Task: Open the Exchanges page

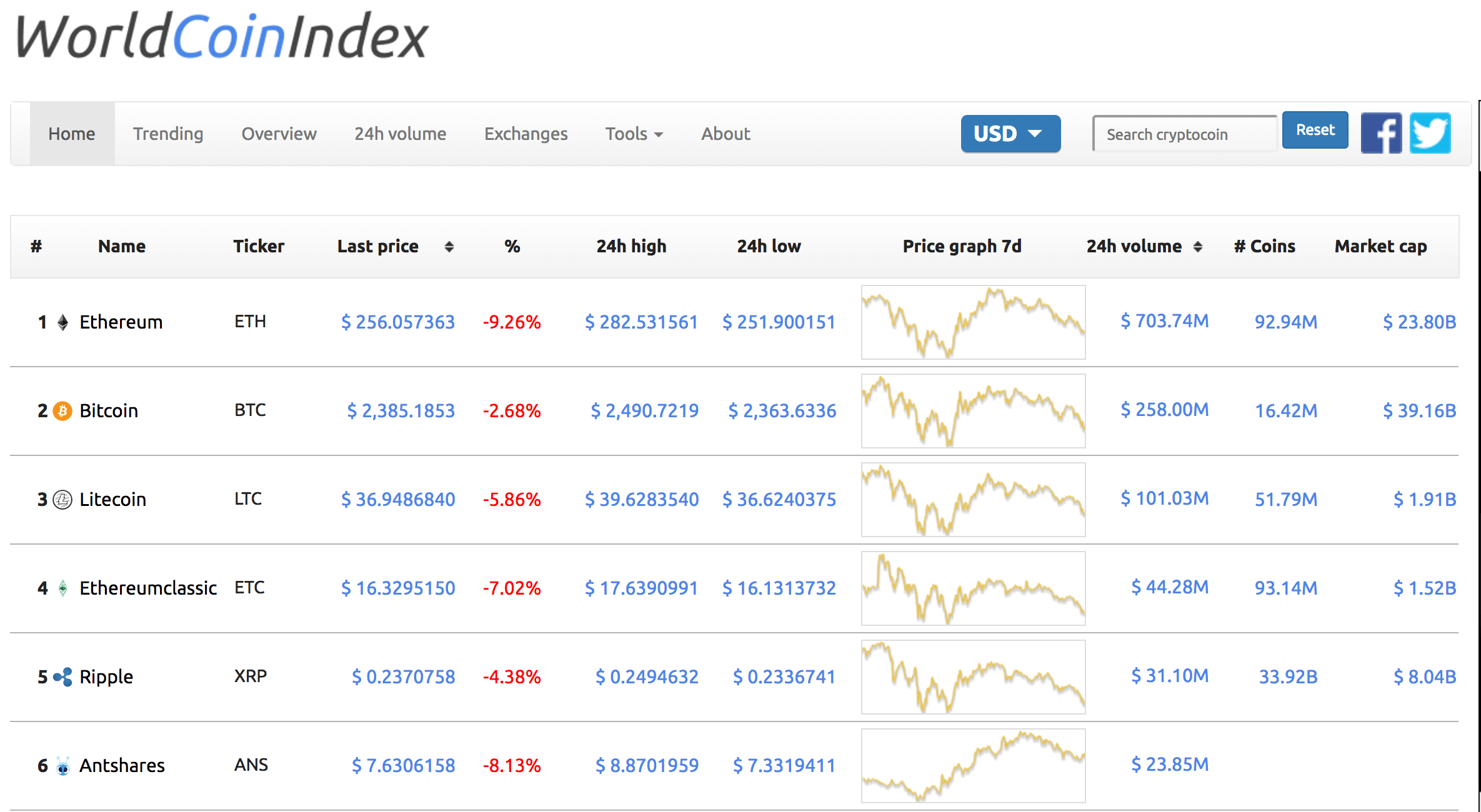Action: coord(526,134)
